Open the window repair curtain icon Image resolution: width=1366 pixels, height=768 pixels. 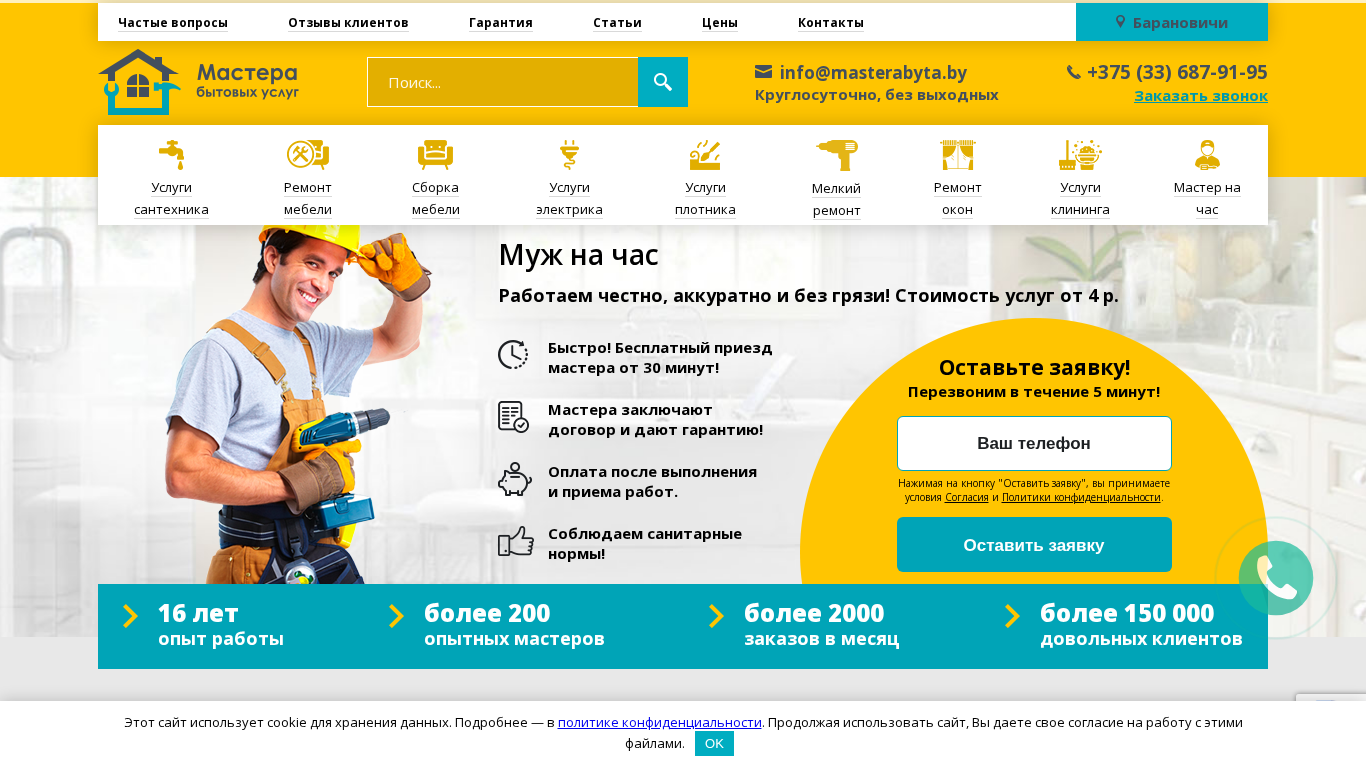pos(958,155)
